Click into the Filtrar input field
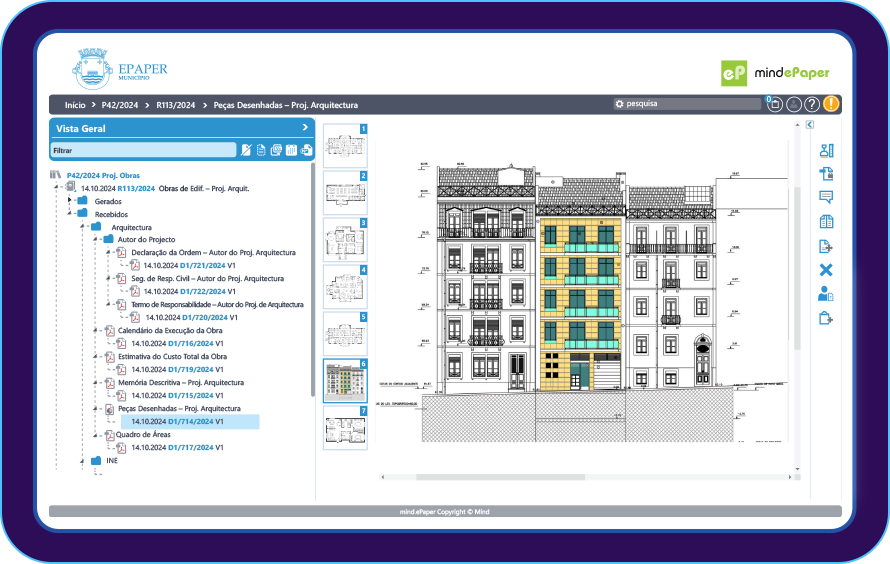Viewport: 890px width, 564px height. [140, 150]
